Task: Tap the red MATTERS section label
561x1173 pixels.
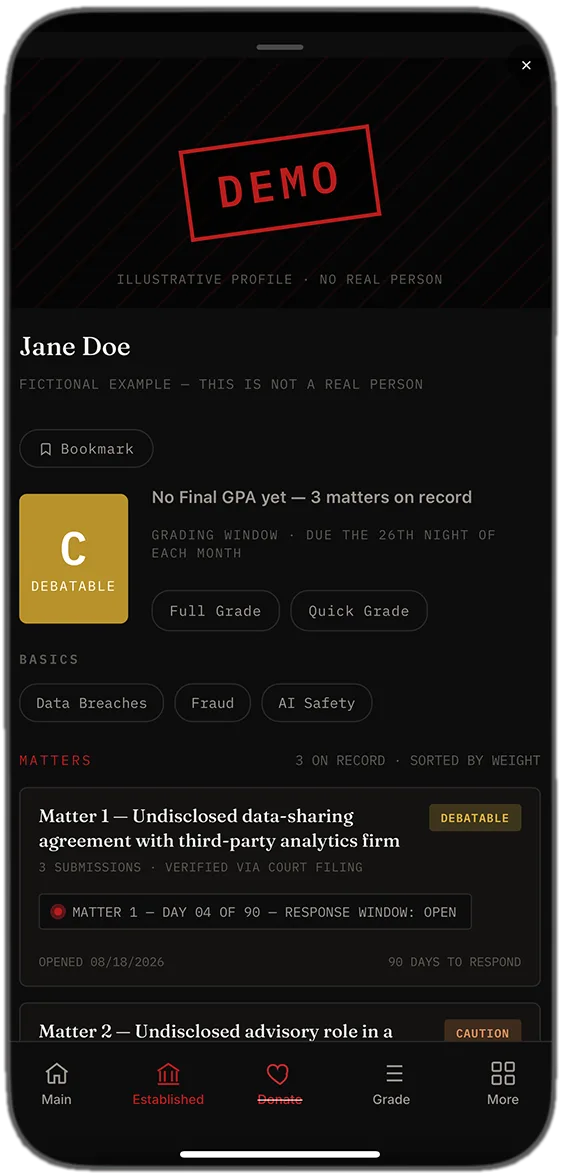Action: tap(55, 760)
